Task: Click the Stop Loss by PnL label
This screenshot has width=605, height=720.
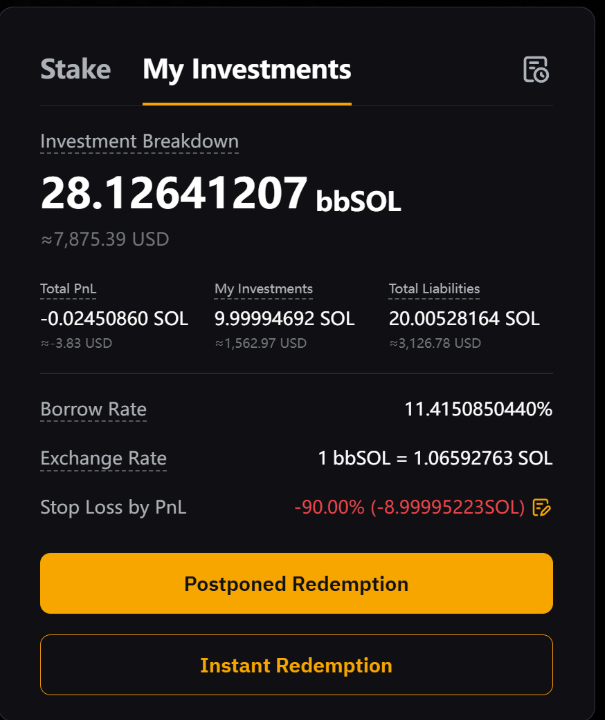Action: click(x=113, y=507)
